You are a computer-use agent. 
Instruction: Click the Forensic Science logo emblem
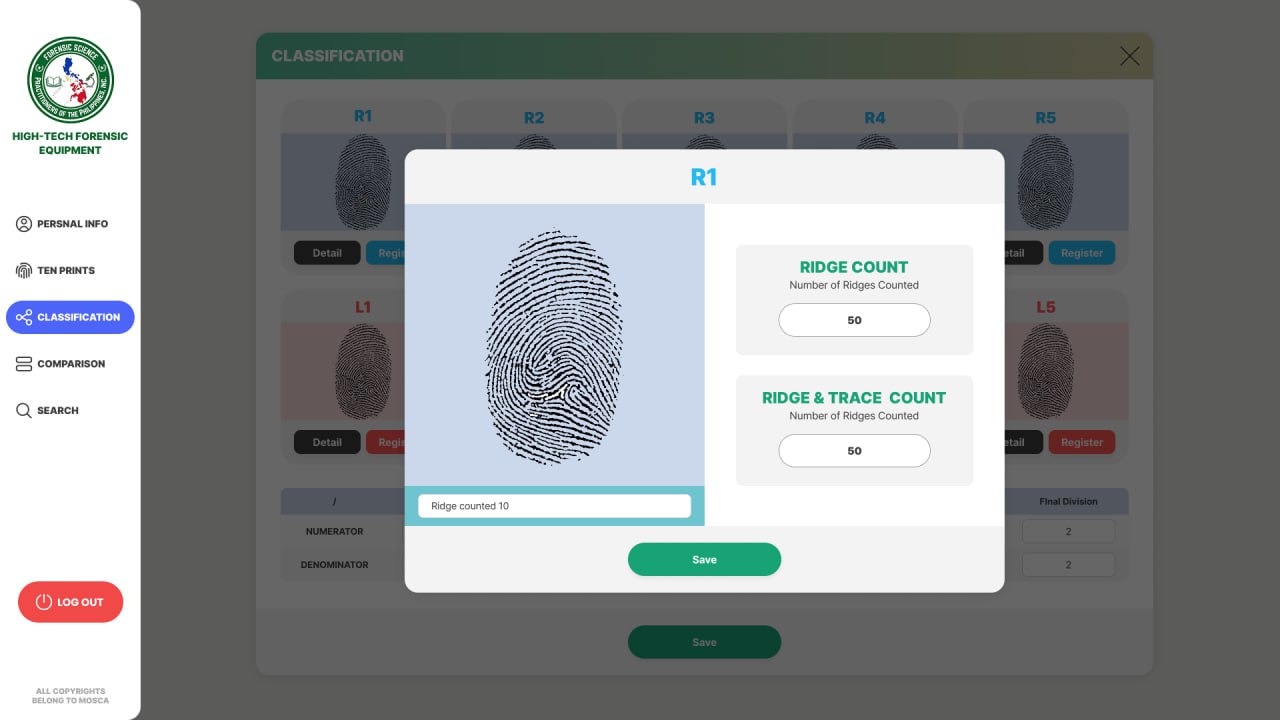(70, 81)
